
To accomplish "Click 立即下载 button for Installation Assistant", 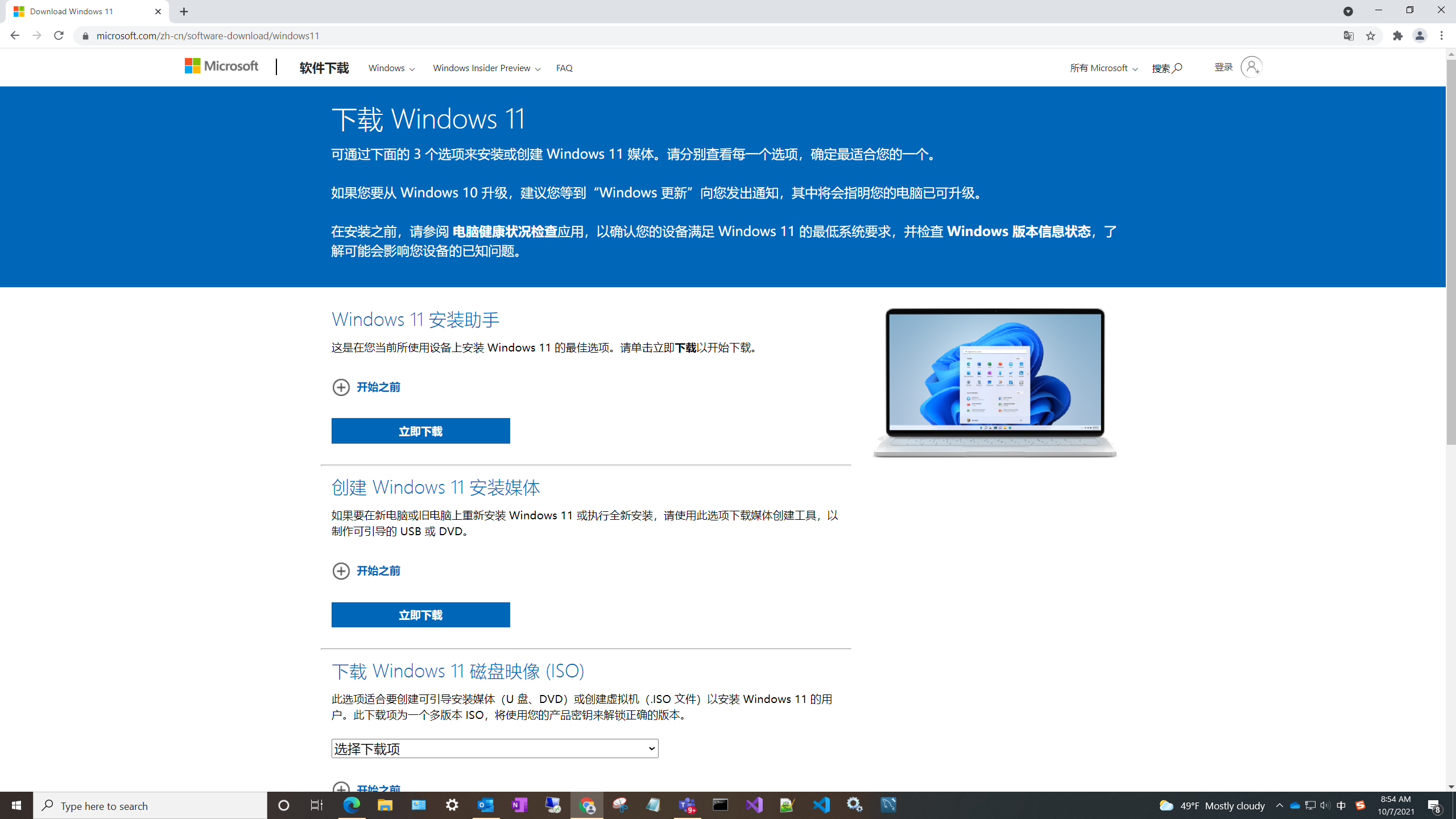I will [x=420, y=431].
